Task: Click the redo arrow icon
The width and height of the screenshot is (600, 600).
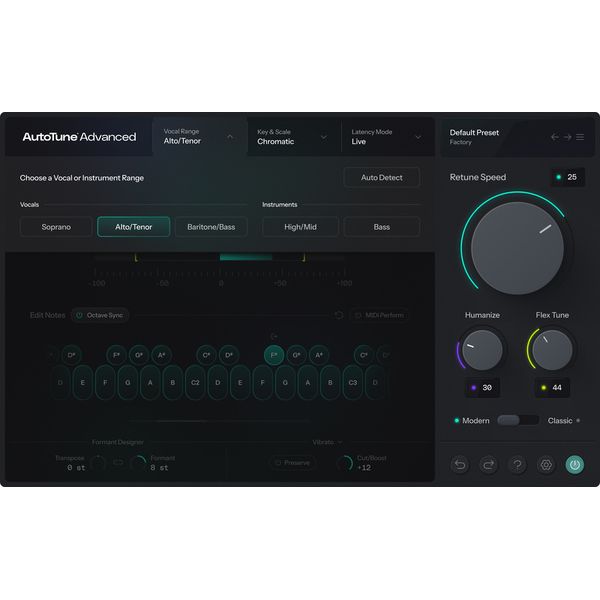Action: click(488, 465)
